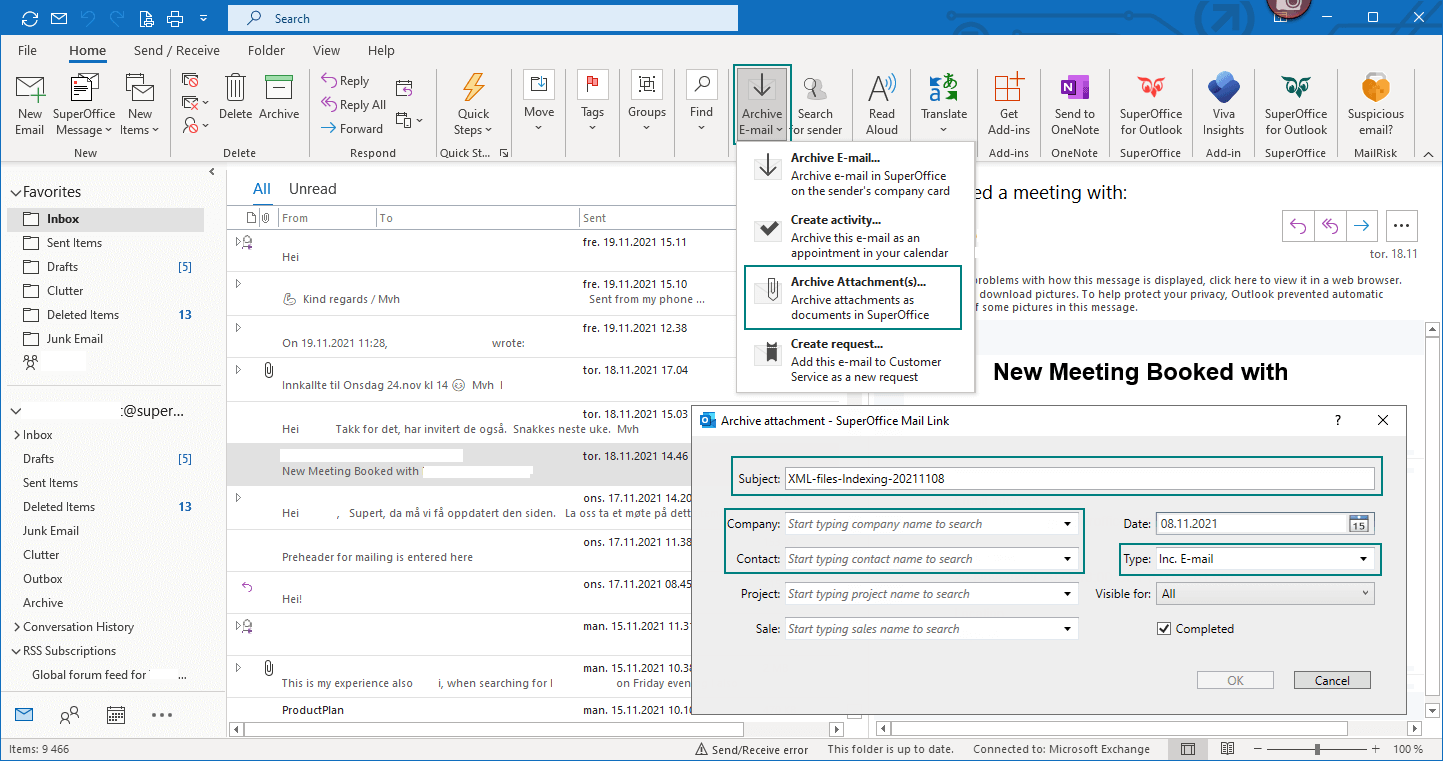Open the New Items menu
The width and height of the screenshot is (1443, 761).
(139, 104)
